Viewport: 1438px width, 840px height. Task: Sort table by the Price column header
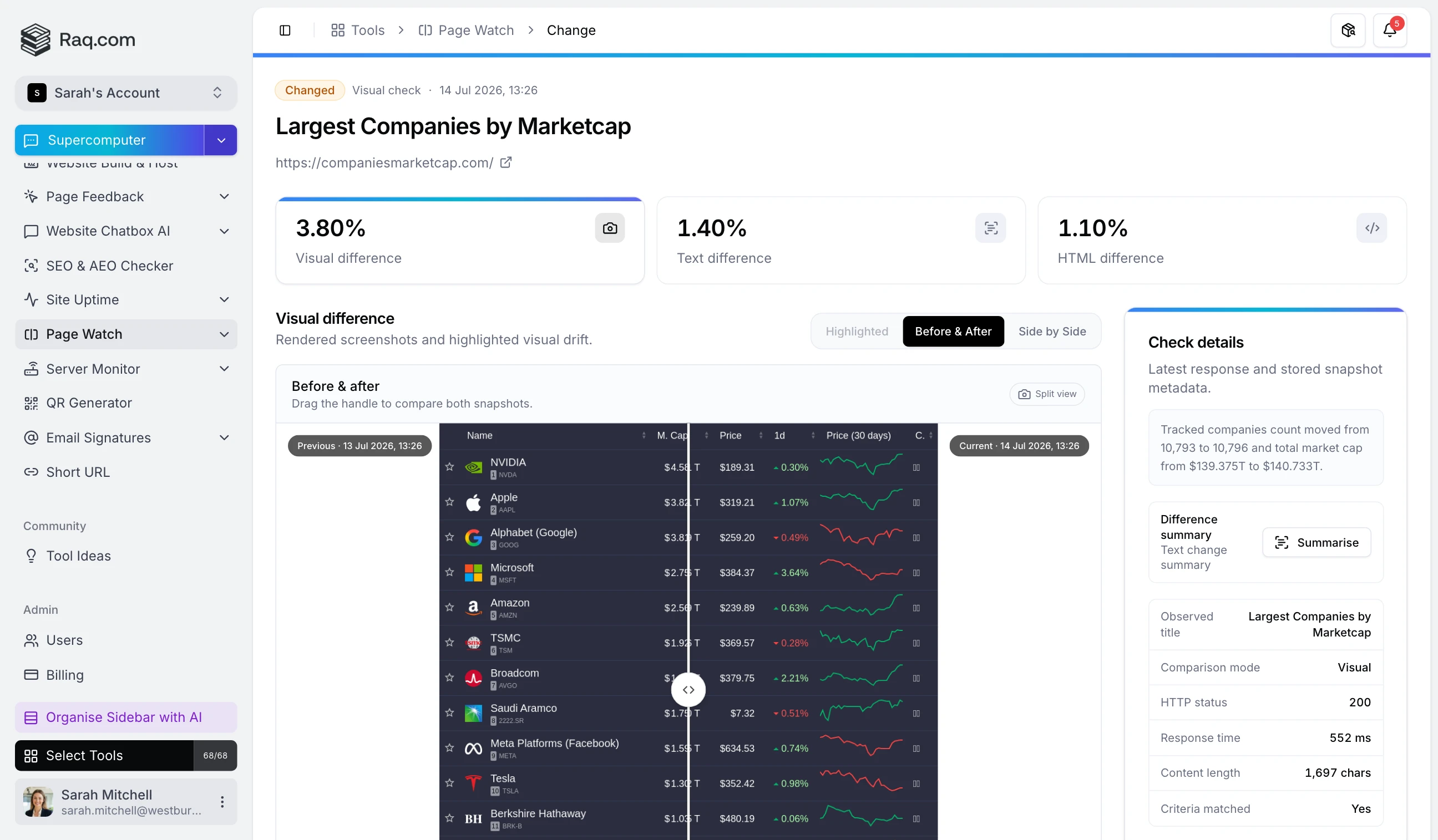pyautogui.click(x=731, y=436)
